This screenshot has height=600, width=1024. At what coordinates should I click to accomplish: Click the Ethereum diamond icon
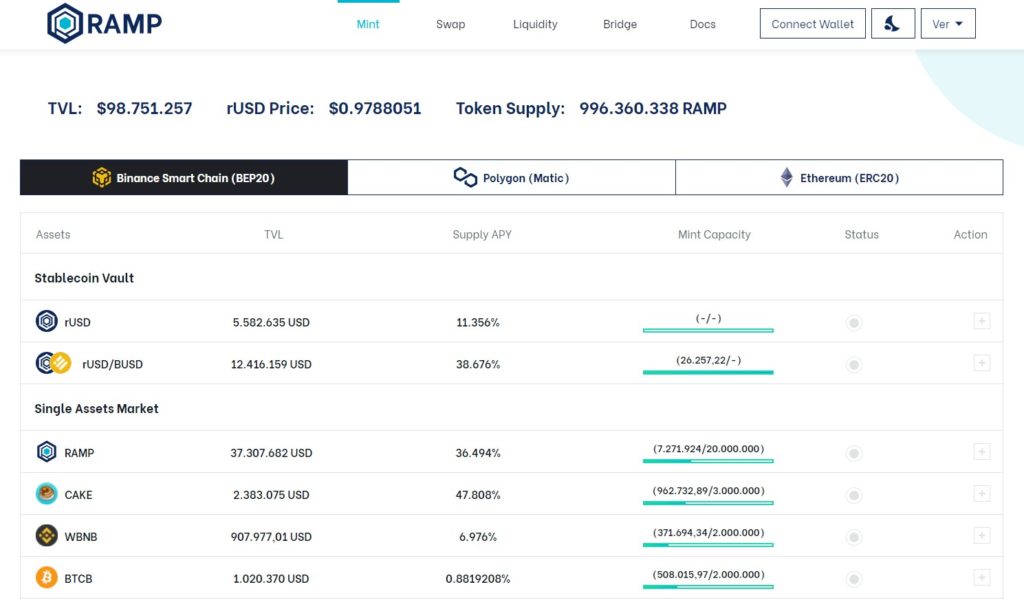pyautogui.click(x=787, y=178)
